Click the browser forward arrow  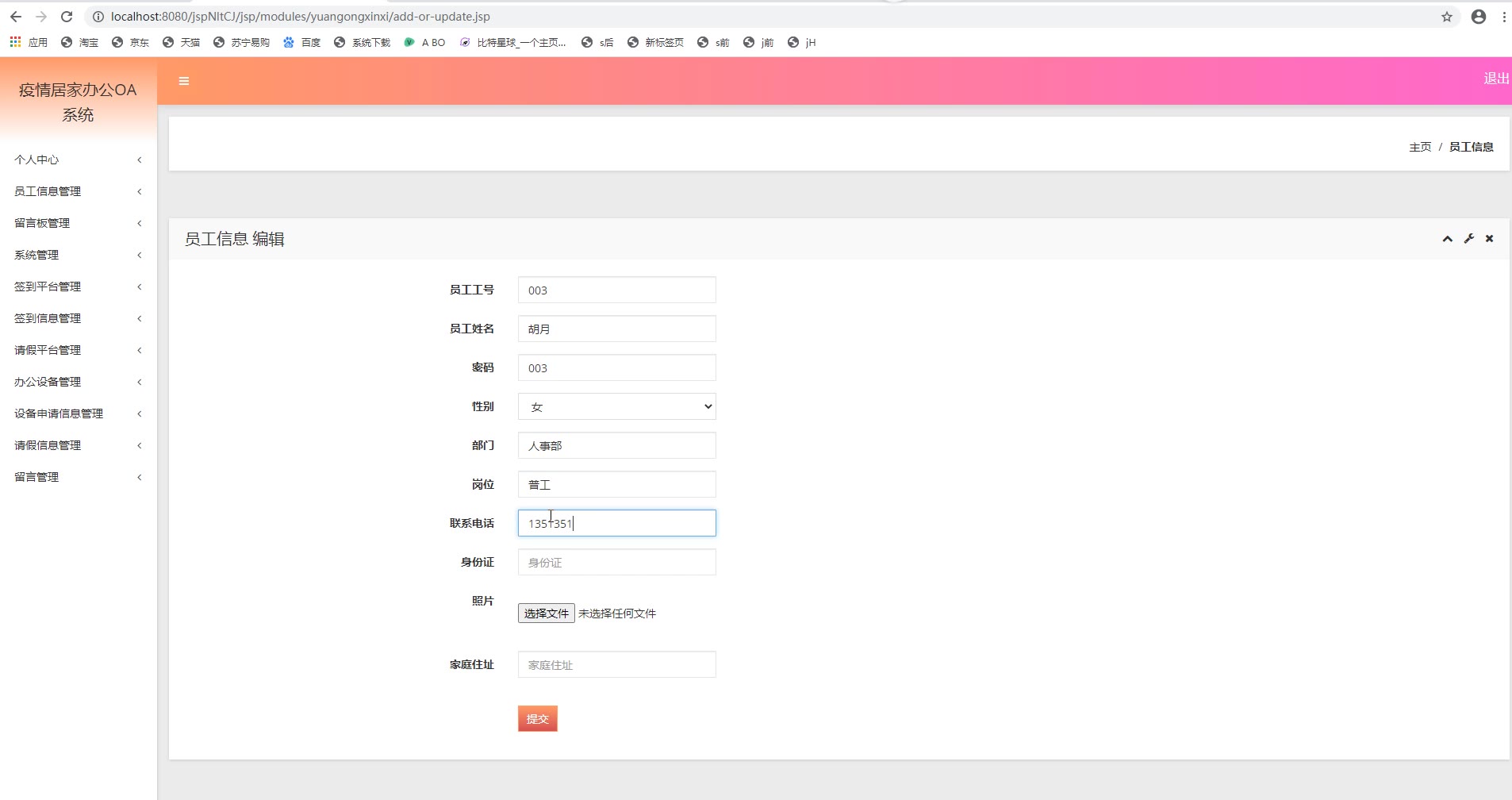41,17
